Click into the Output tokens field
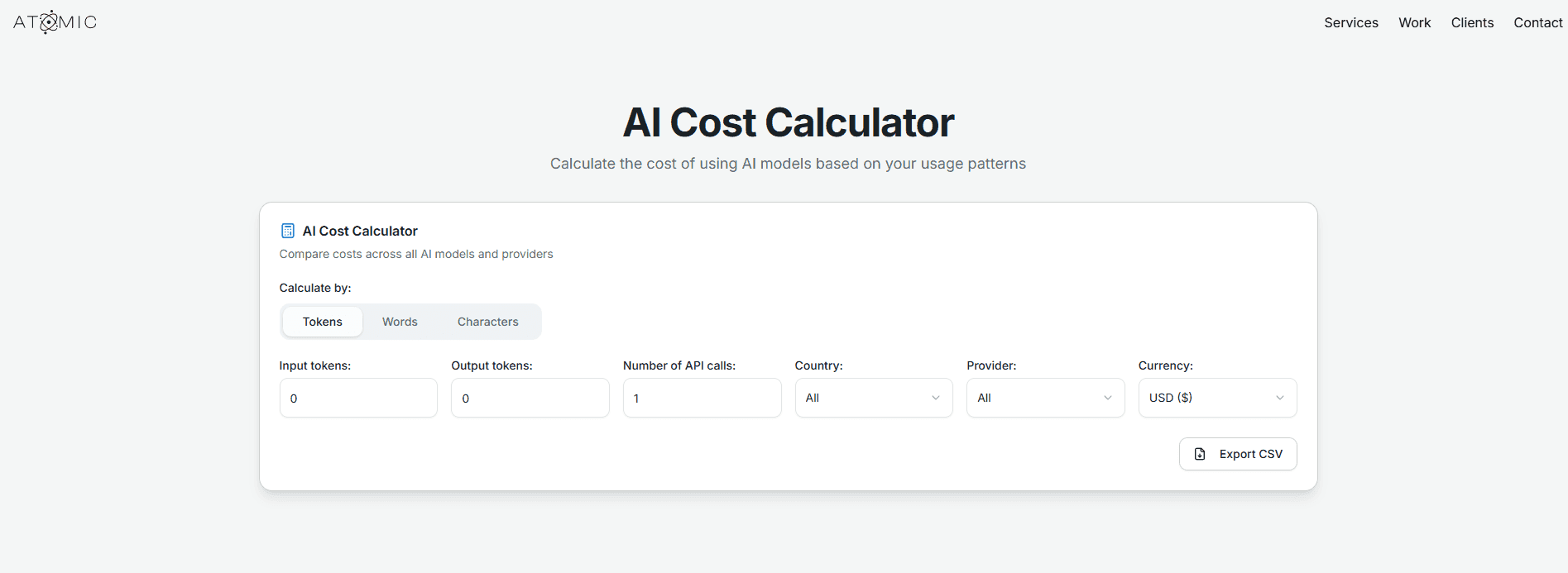Image resolution: width=1568 pixels, height=573 pixels. coord(530,398)
